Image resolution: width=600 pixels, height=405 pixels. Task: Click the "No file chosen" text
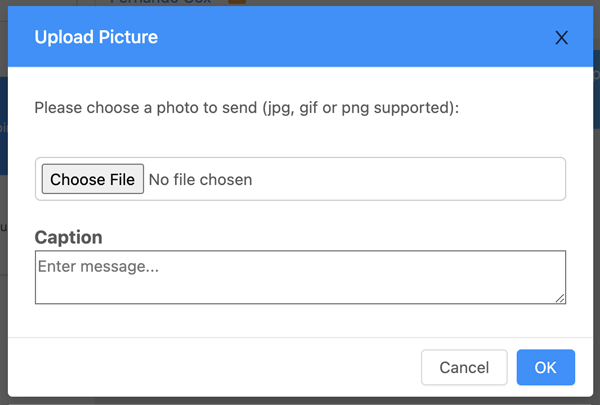[200, 180]
